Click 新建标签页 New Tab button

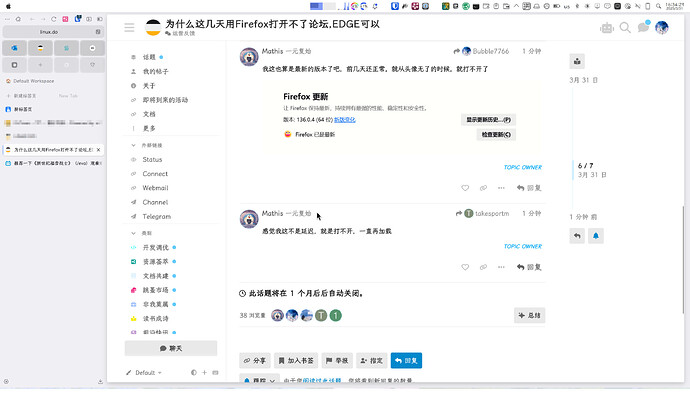53,95
